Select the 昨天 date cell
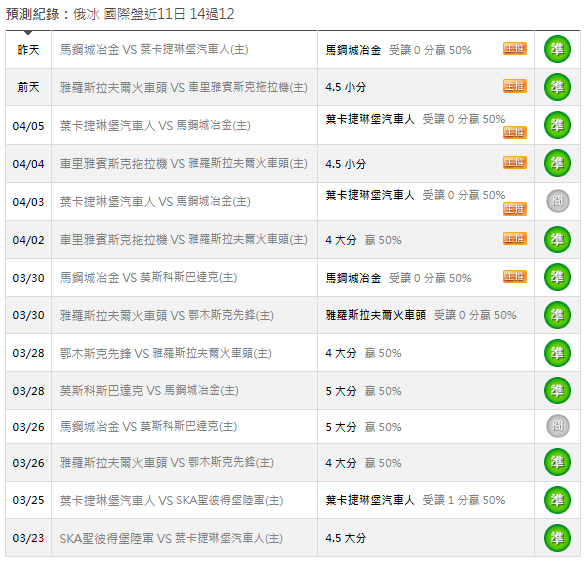585x561 pixels. (x=28, y=50)
